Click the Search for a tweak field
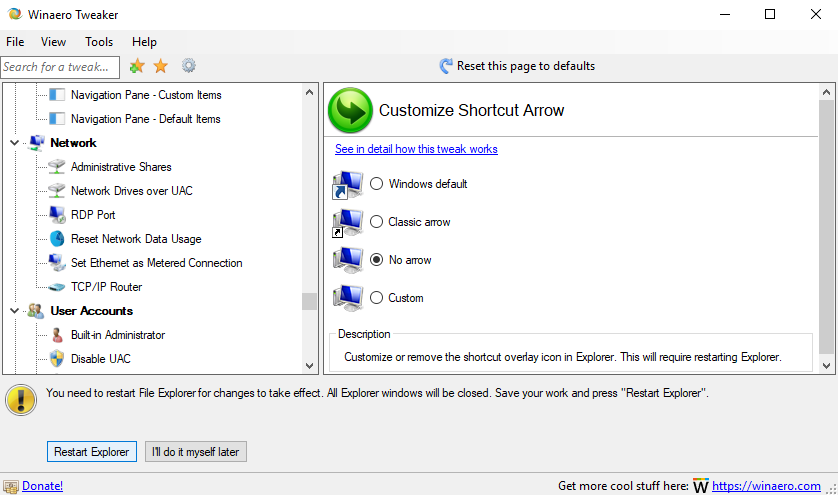Viewport: 838px width, 495px height. [x=60, y=67]
